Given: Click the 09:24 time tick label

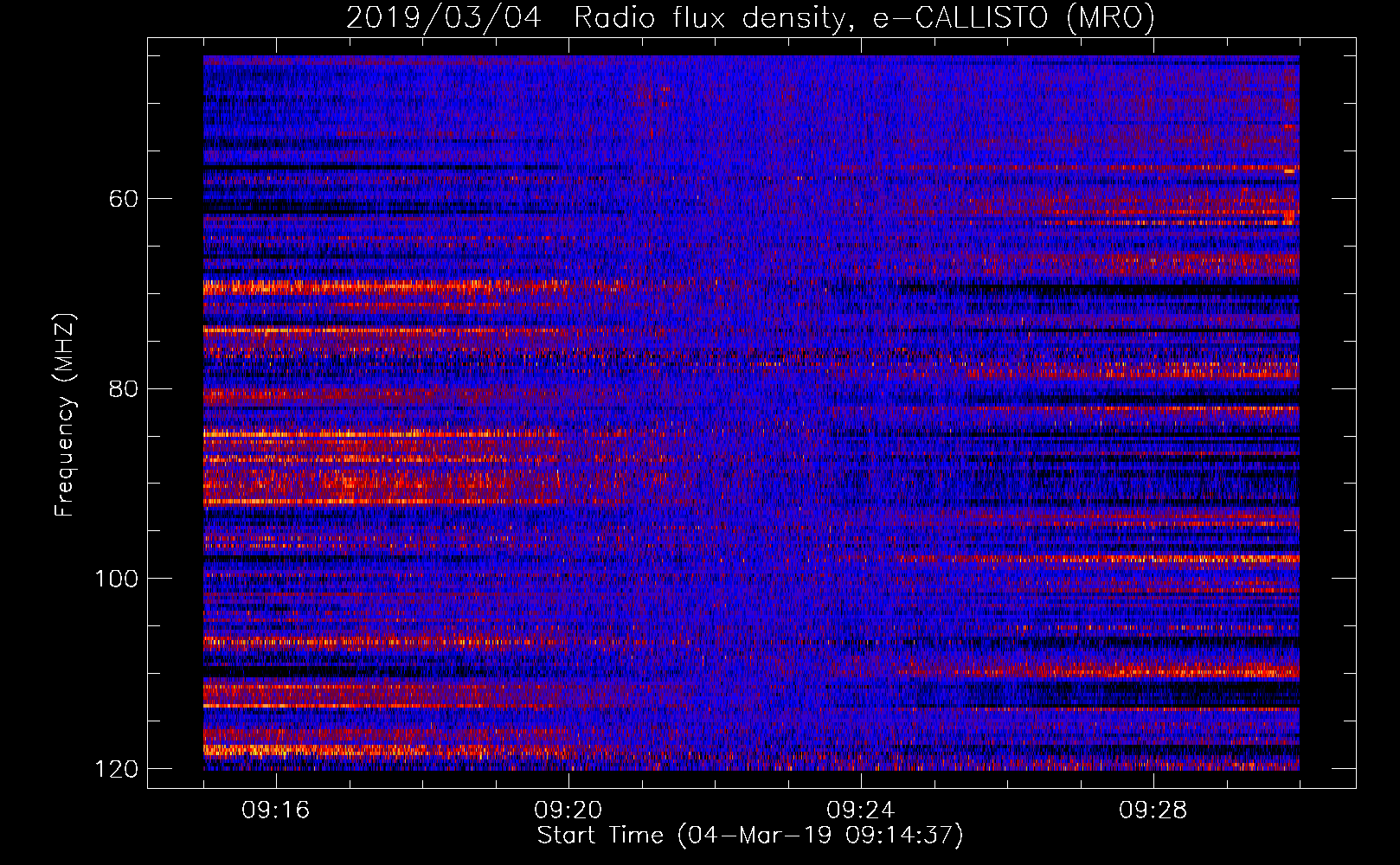Looking at the screenshot, I should pyautogui.click(x=861, y=811).
